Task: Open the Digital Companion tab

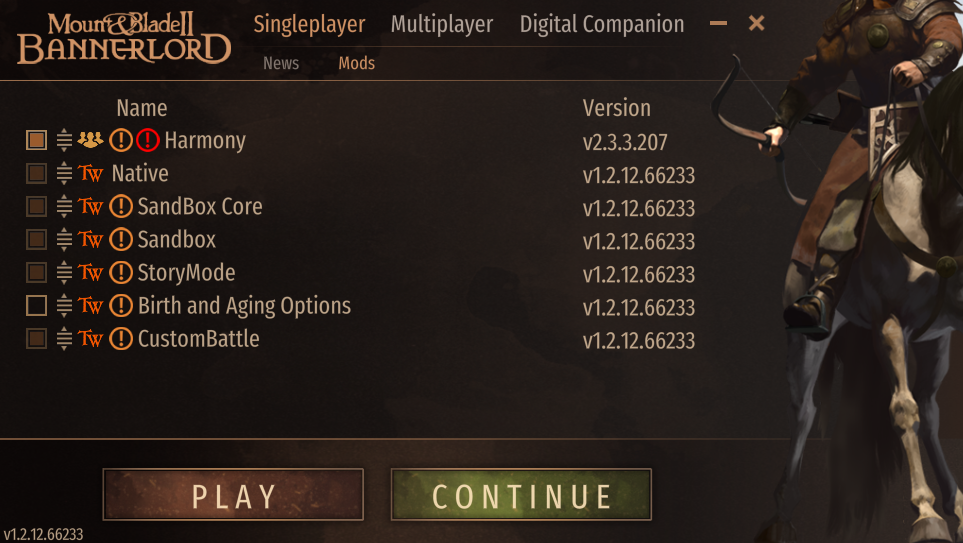Action: tap(602, 24)
